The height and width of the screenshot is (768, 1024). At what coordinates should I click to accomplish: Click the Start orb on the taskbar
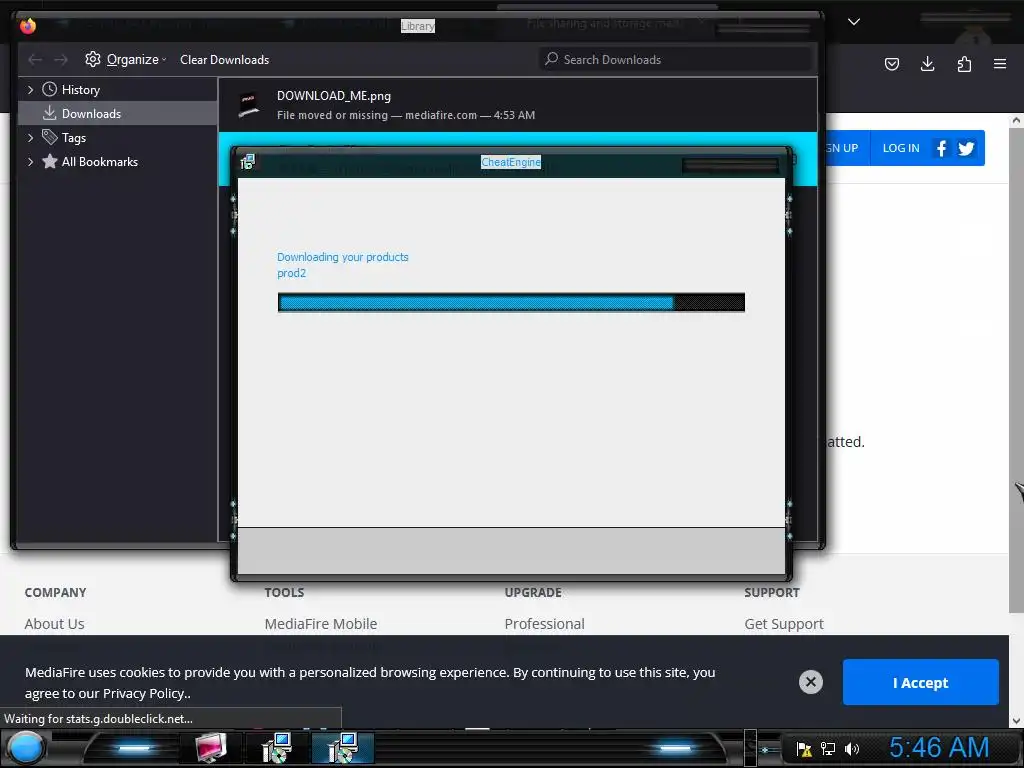(x=25, y=748)
